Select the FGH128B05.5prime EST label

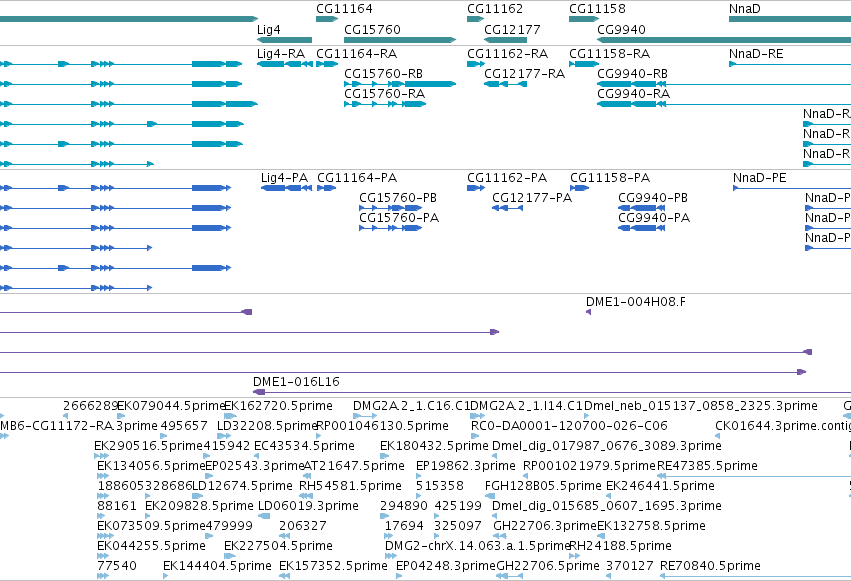(543, 486)
